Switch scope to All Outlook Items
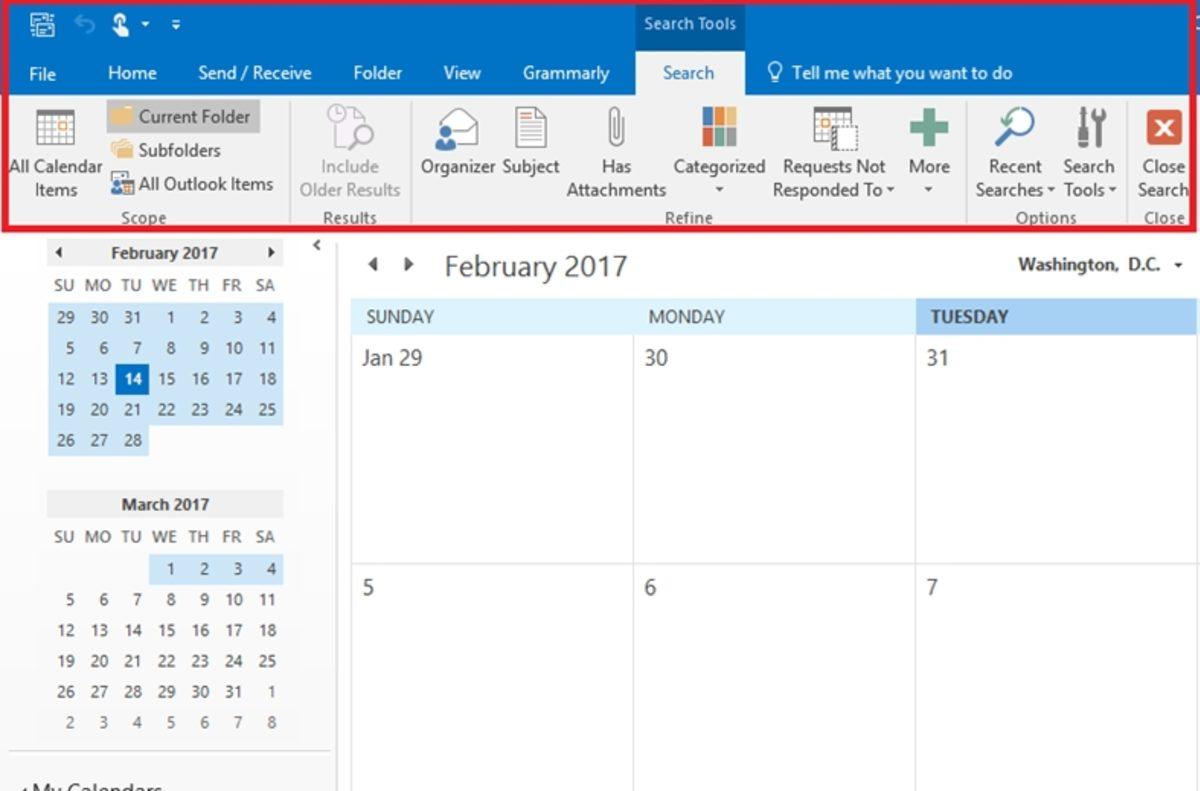The width and height of the screenshot is (1200, 791). pos(196,184)
